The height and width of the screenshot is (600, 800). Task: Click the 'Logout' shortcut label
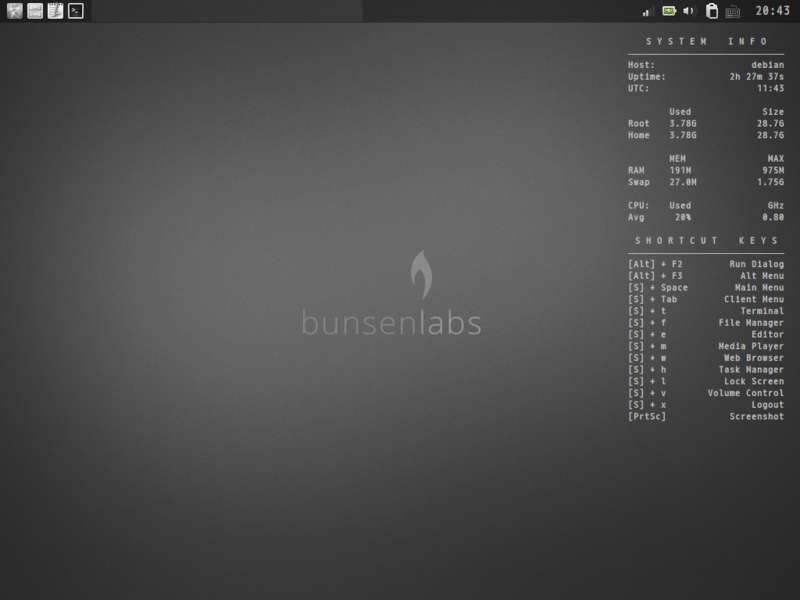[767, 405]
